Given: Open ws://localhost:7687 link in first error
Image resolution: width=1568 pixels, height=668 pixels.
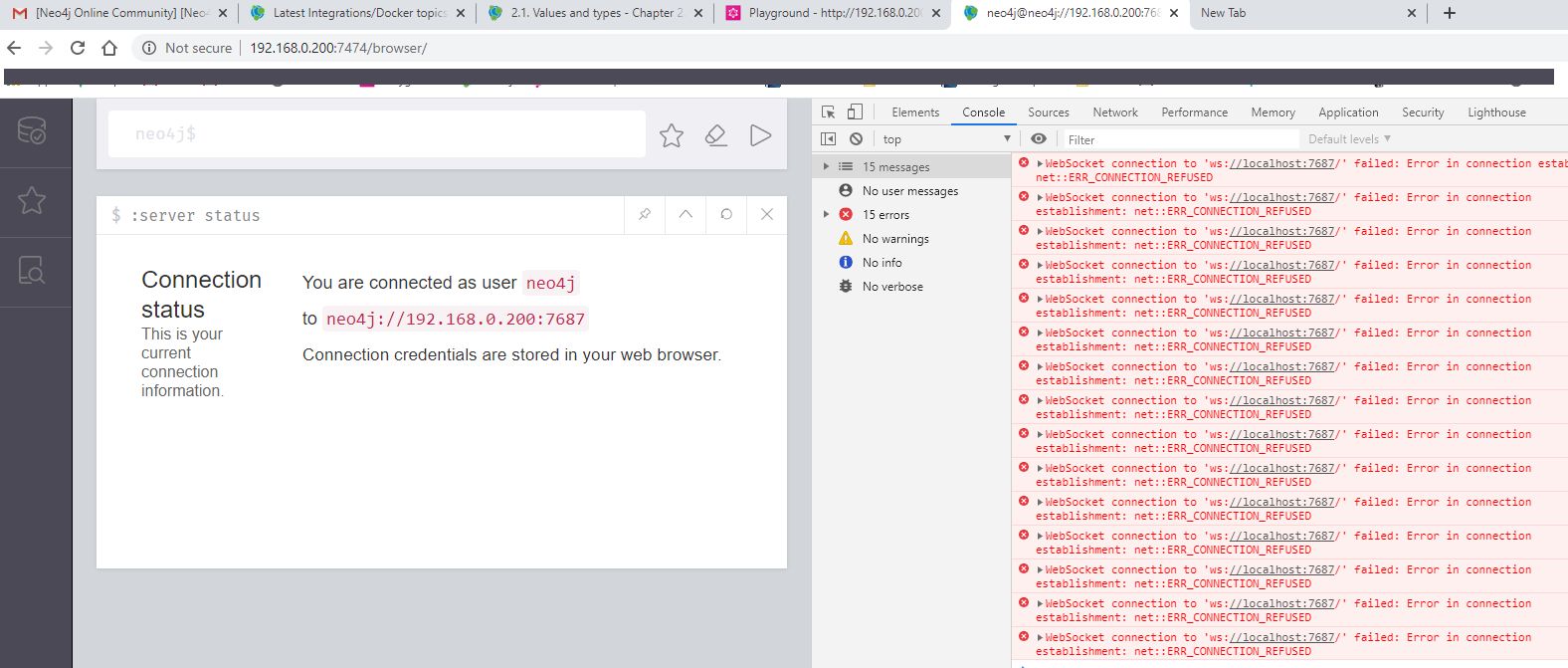Looking at the screenshot, I should 1282,163.
